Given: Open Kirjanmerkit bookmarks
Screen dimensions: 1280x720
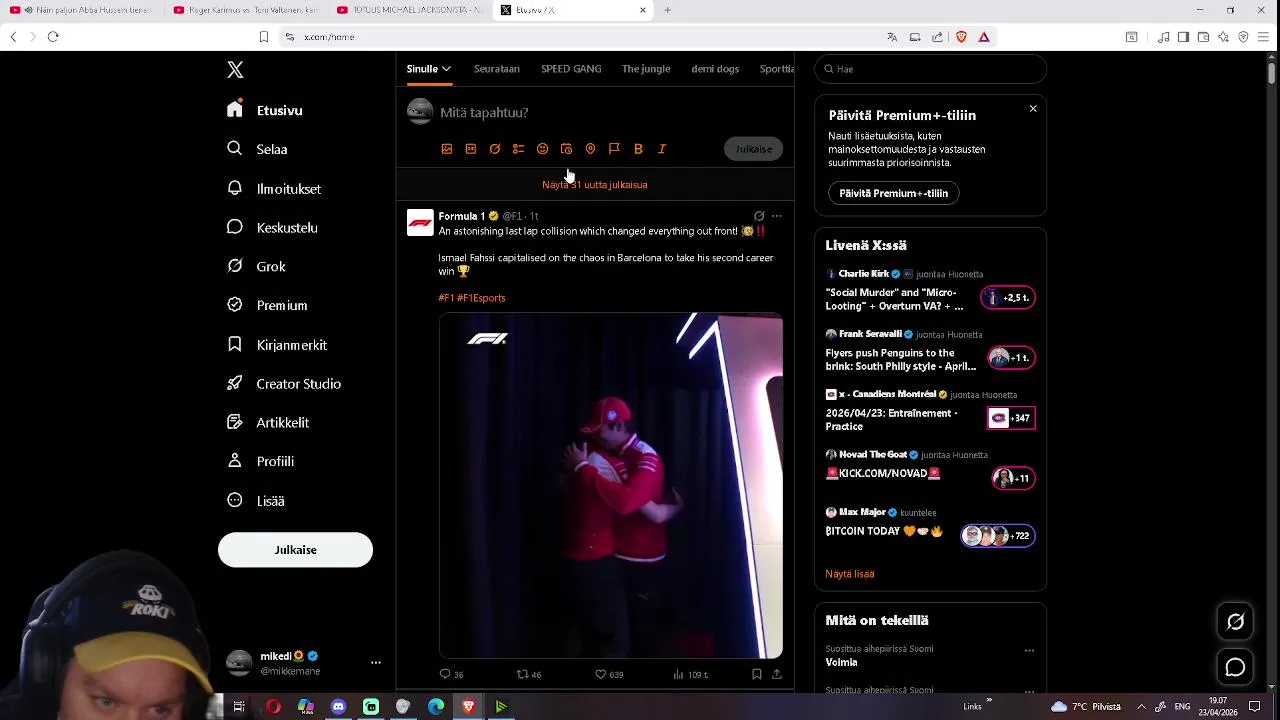Looking at the screenshot, I should pyautogui.click(x=278, y=344).
